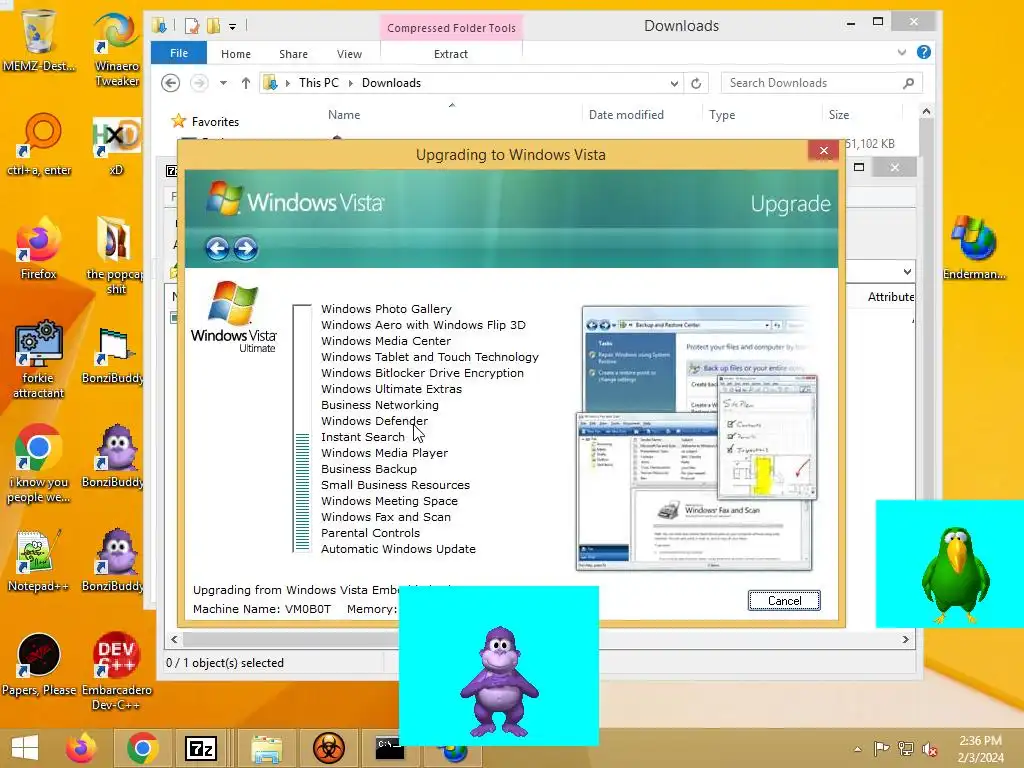Close the Upgrading to Windows Vista dialog
Image resolution: width=1024 pixels, height=768 pixels.
[824, 151]
